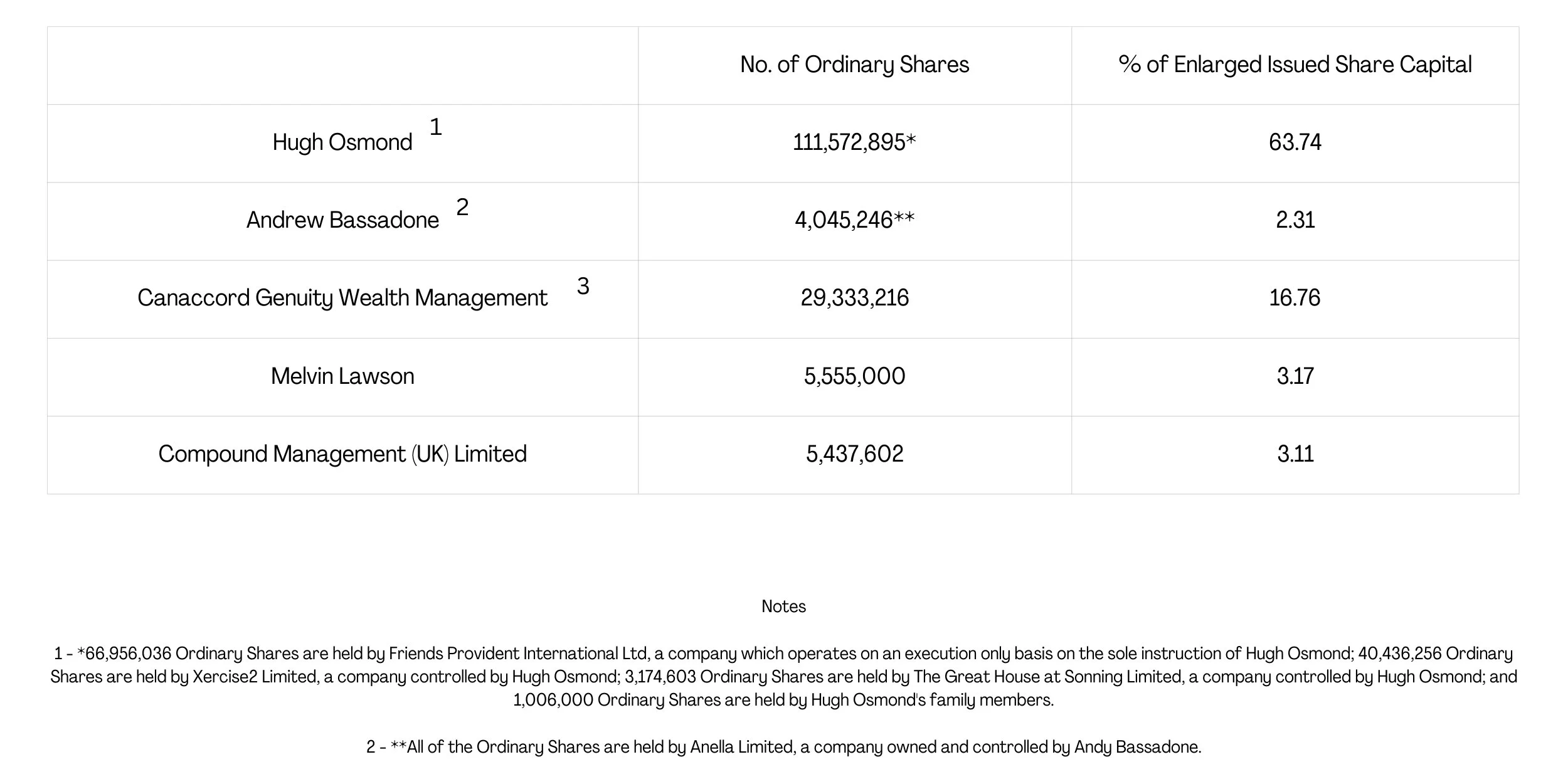Select the Andrew Bassadone row label
Screen dimensions: 1568x784
342,221
